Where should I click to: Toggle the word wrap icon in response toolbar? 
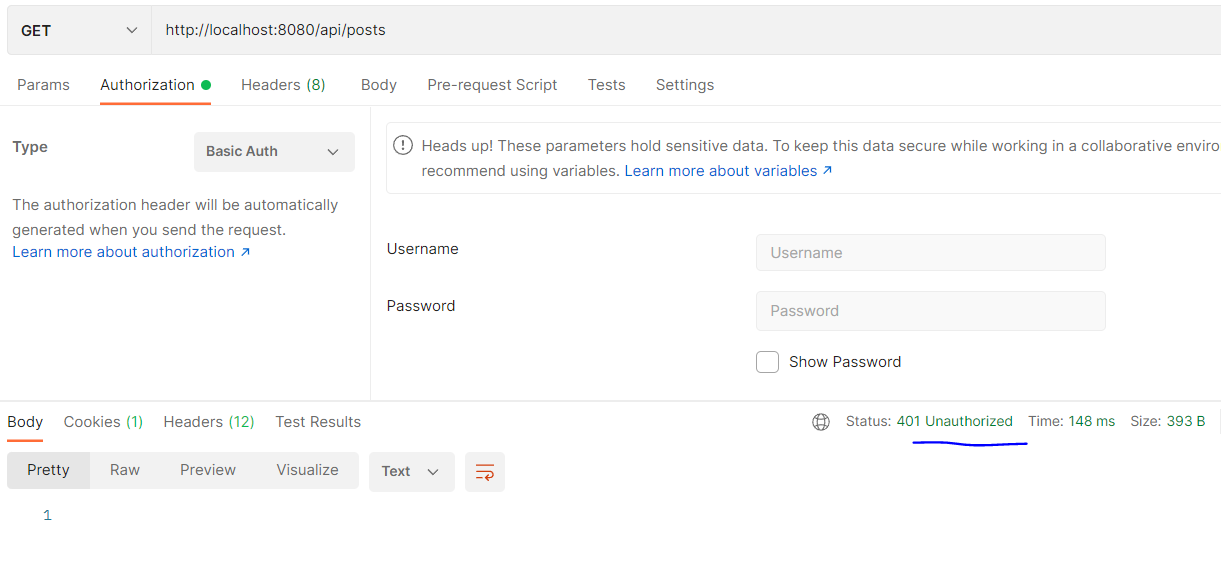(485, 472)
